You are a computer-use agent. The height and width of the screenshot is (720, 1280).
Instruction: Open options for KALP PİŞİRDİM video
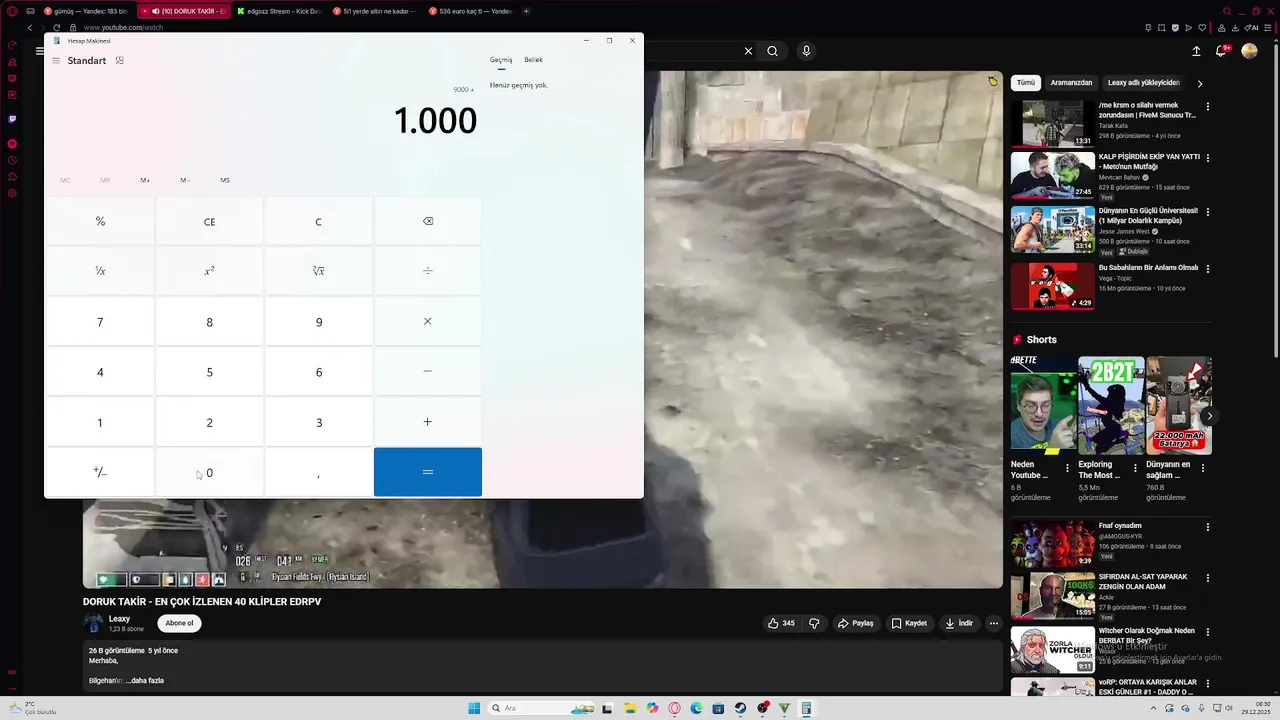[x=1208, y=158]
